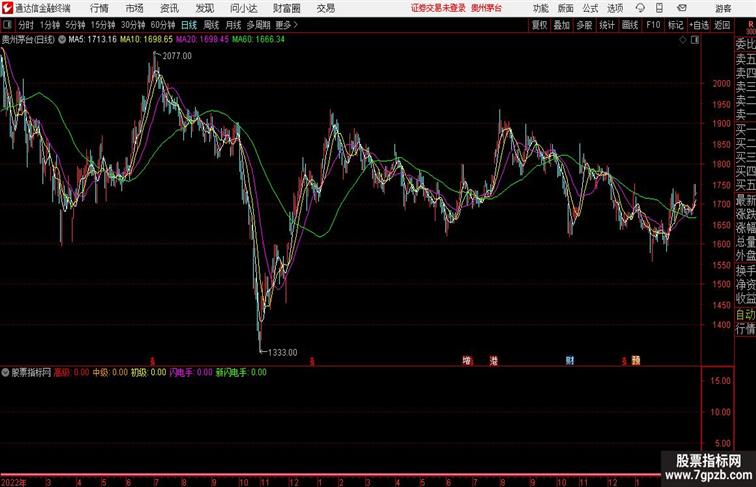
Task: Click the 返回 back button
Action: click(x=722, y=25)
